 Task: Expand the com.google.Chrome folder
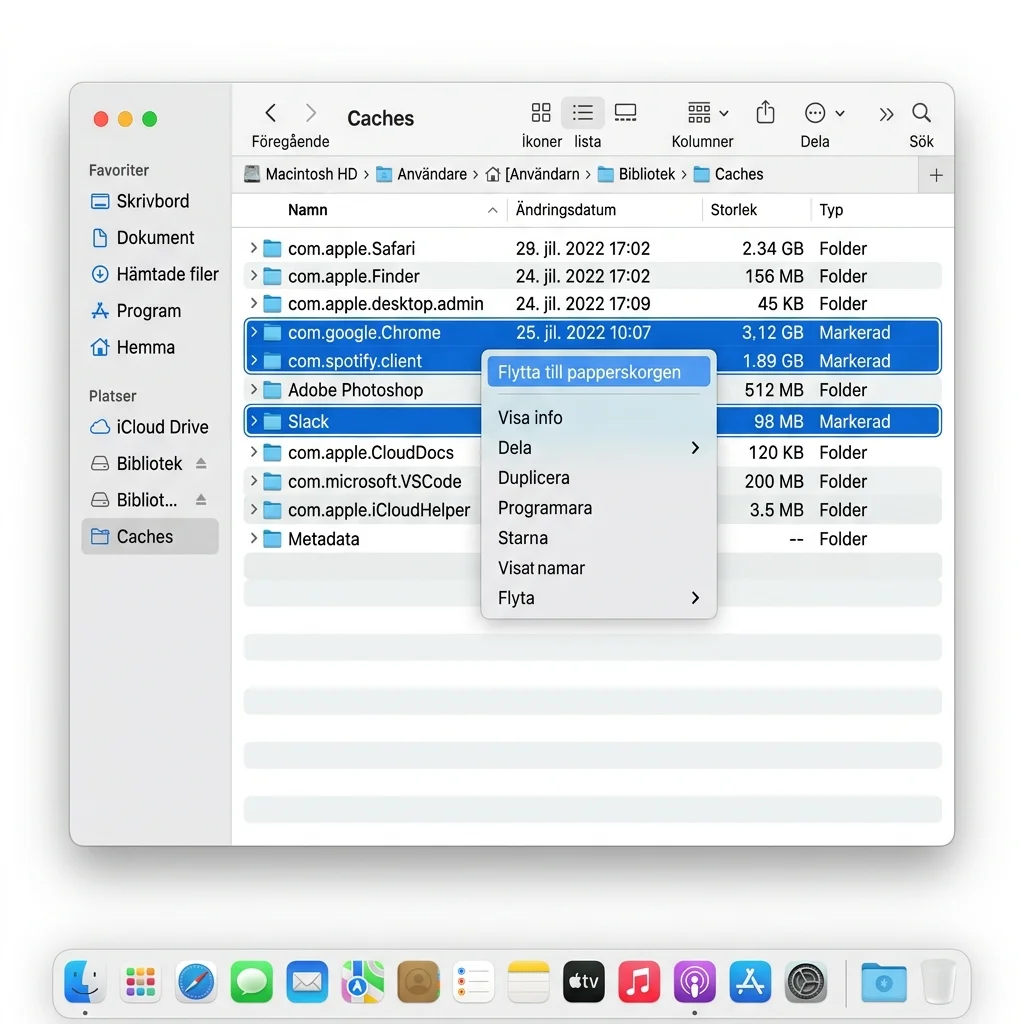(x=253, y=332)
